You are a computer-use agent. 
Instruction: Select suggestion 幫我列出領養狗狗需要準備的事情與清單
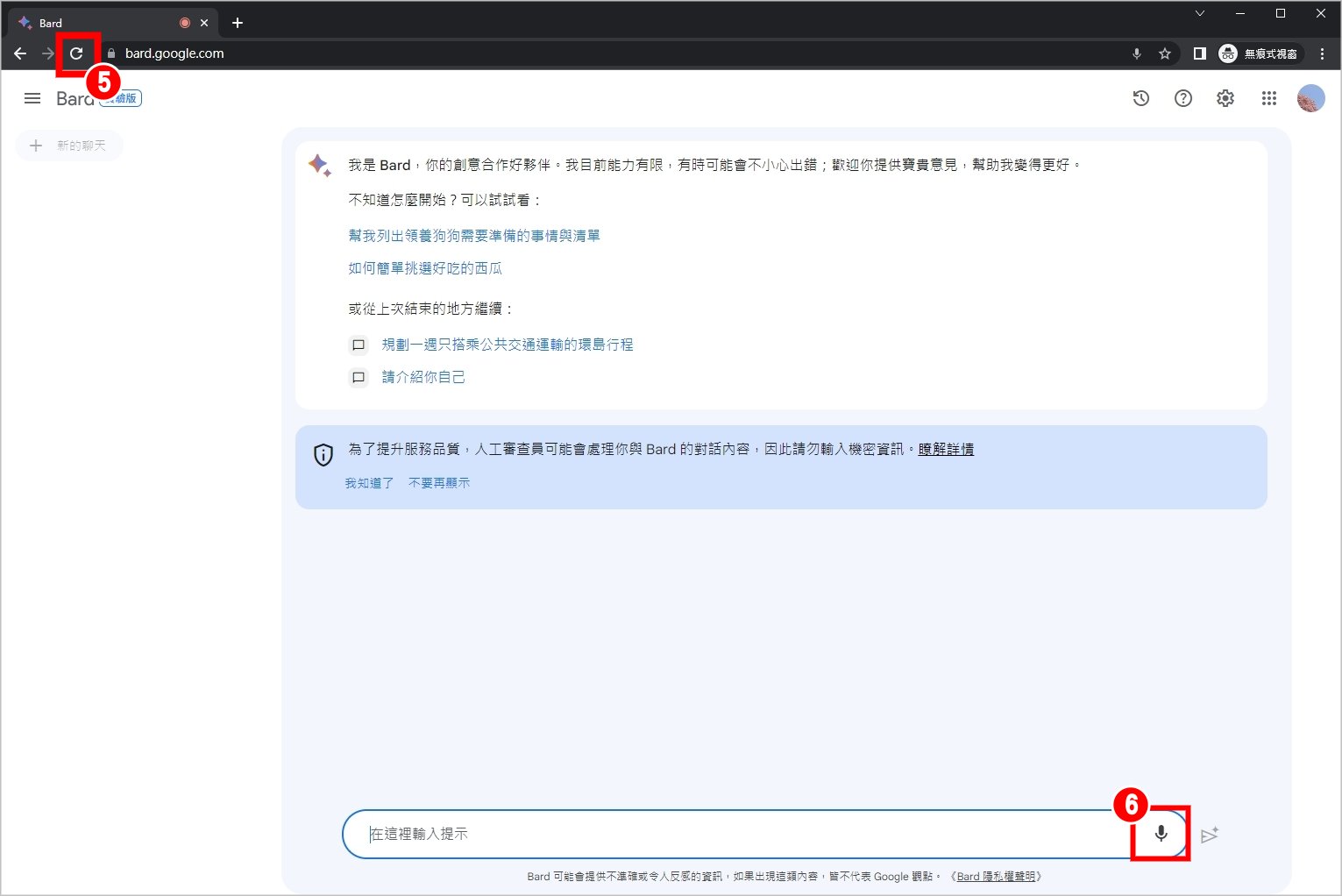click(x=474, y=236)
